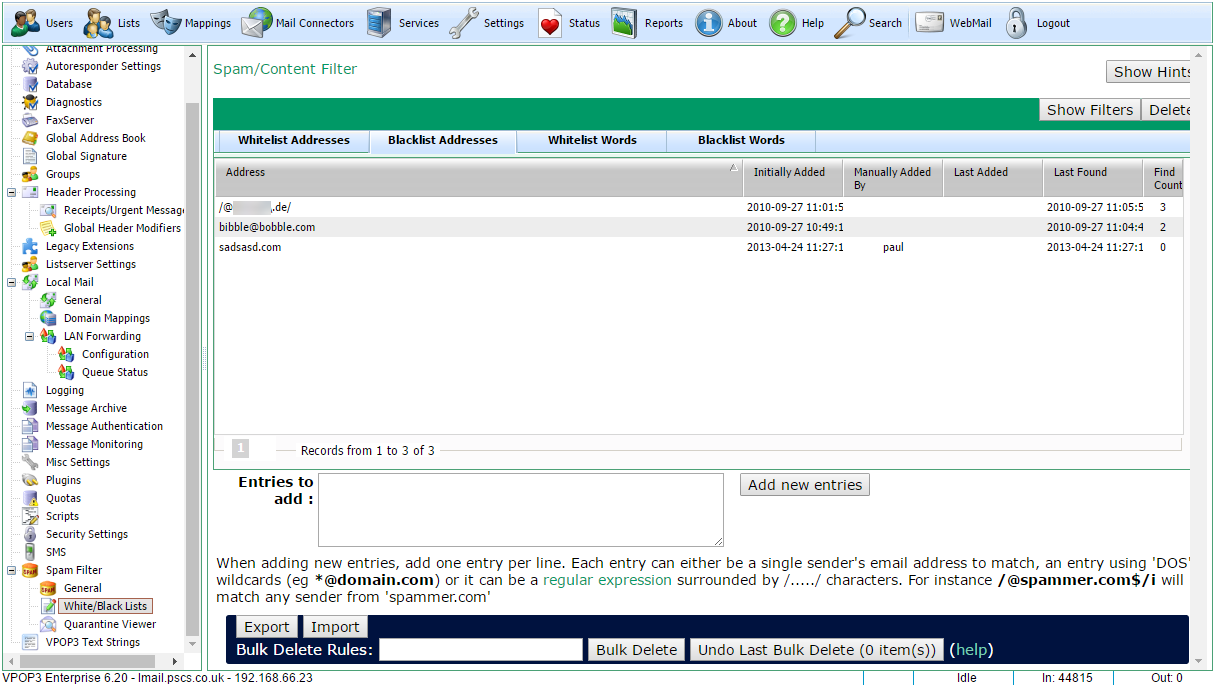The width and height of the screenshot is (1215, 686).
Task: Click the Entries to add text area
Action: point(520,510)
